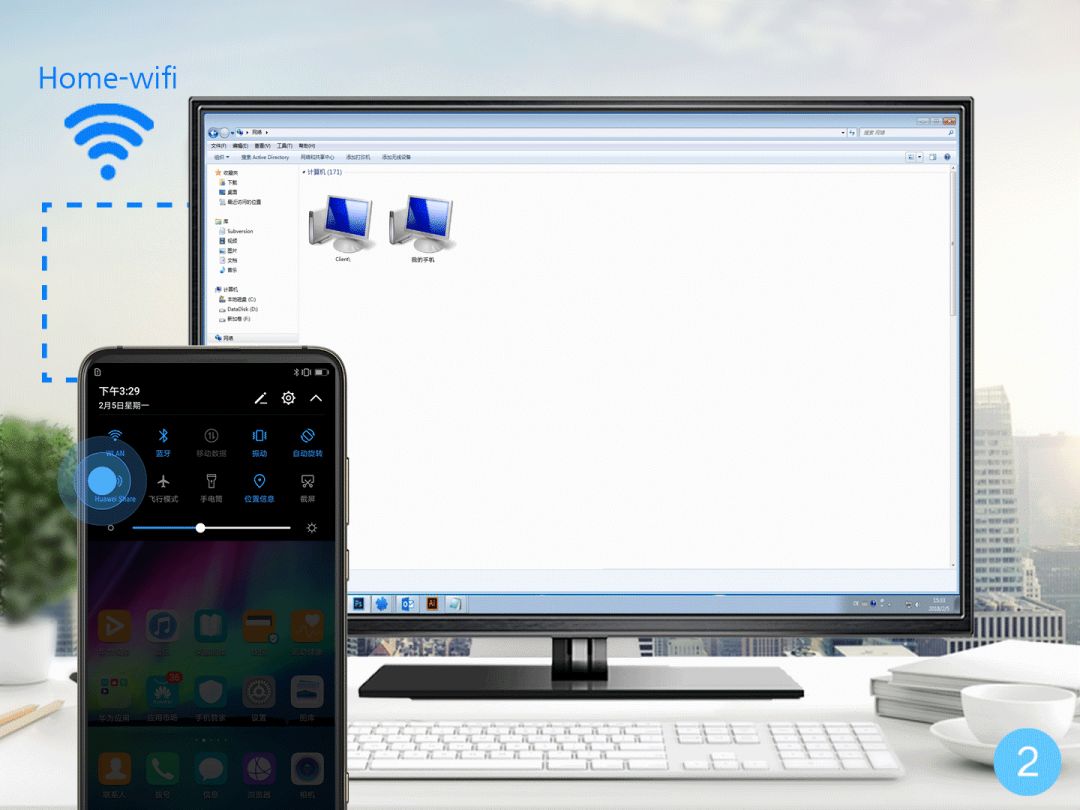This screenshot has width=1080, height=810.
Task: Tap the bright sun icon beside the brightness slider
Action: (311, 528)
